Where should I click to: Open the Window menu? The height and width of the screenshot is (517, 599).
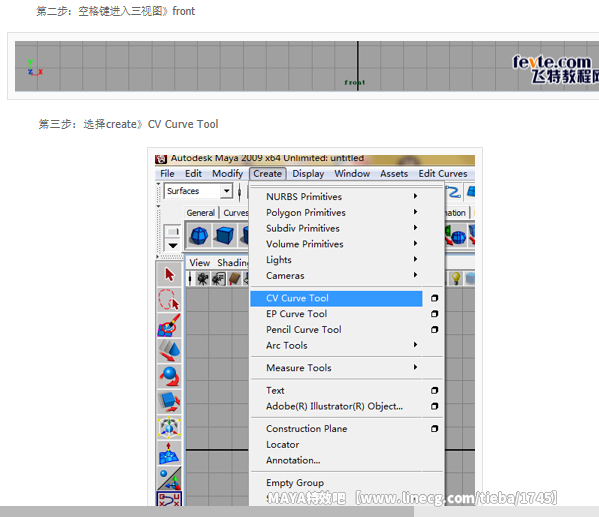pyautogui.click(x=352, y=173)
